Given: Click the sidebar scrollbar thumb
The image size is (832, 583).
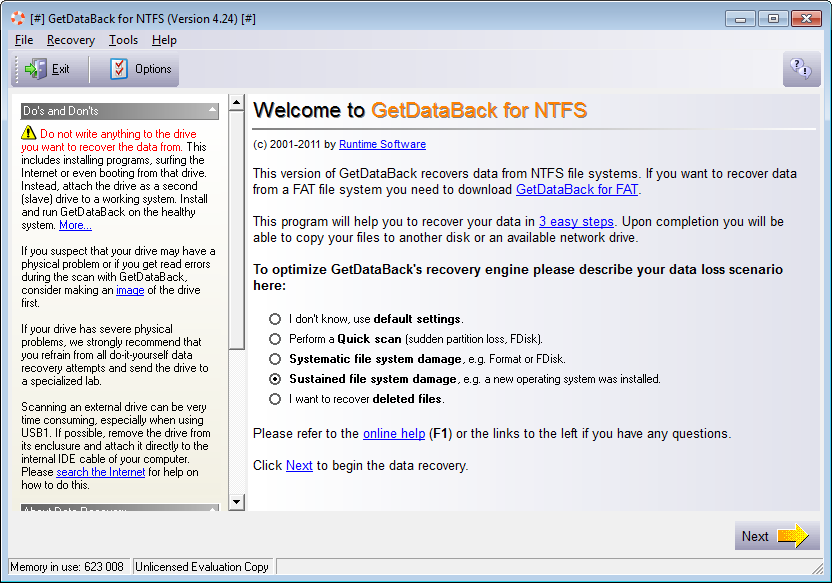Looking at the screenshot, I should point(237,230).
